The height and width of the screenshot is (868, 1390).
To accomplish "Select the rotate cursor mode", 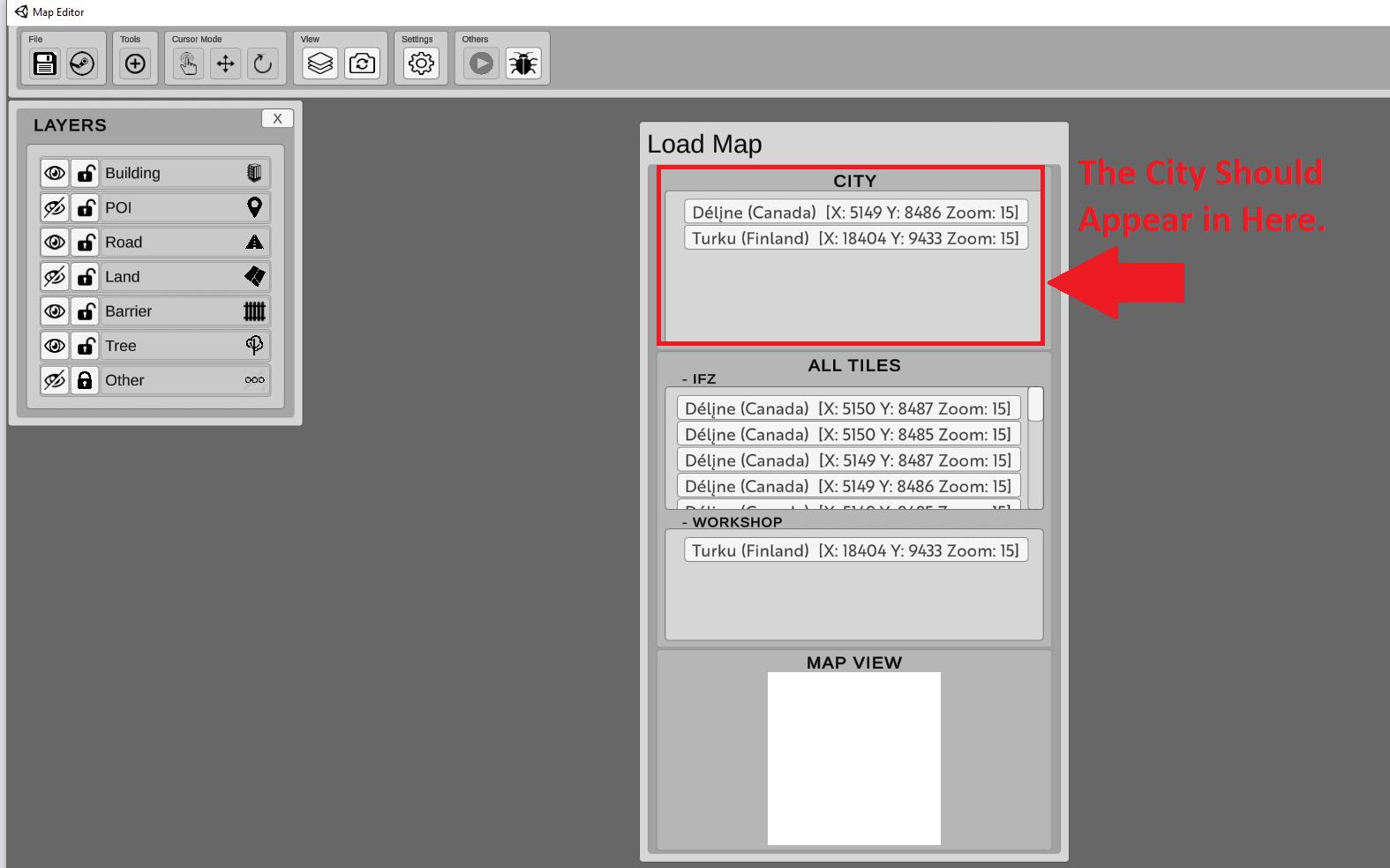I will click(x=263, y=64).
